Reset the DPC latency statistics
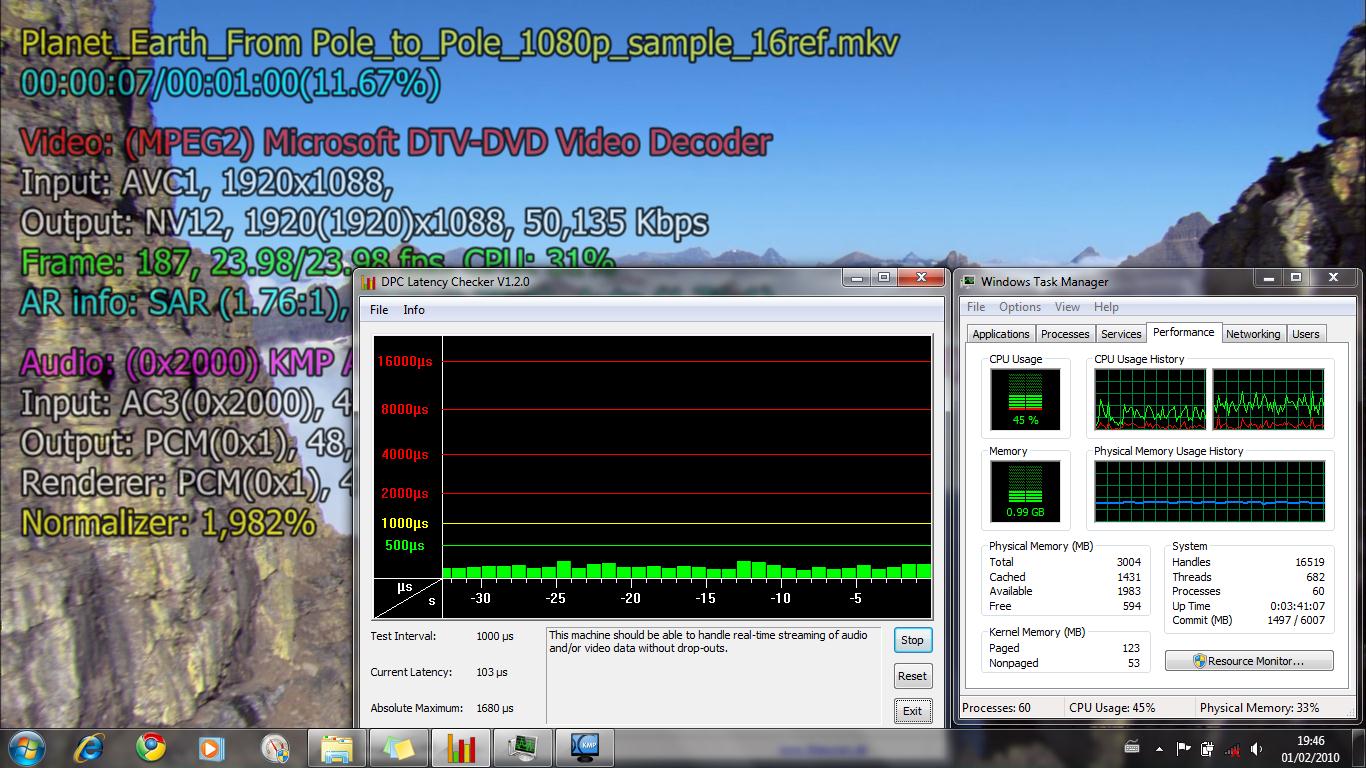The width and height of the screenshot is (1366, 768). [912, 676]
